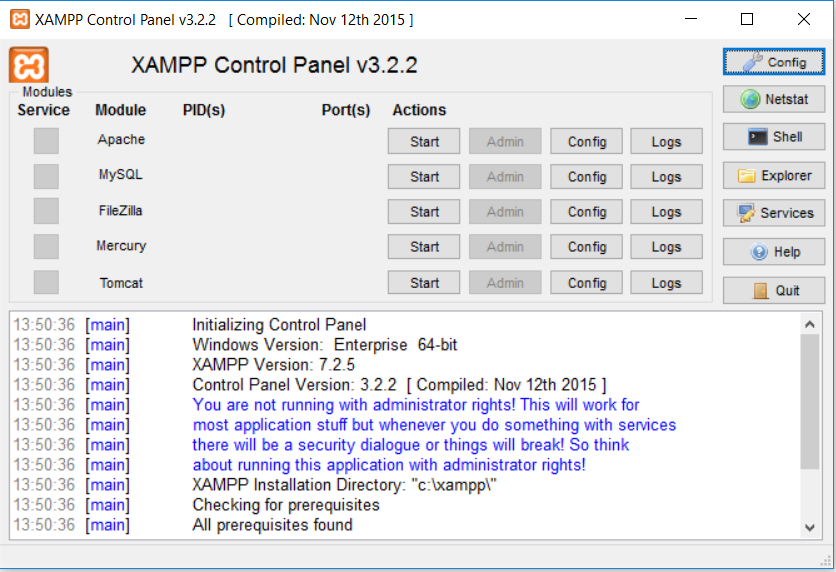
Task: Toggle the Apache service checkbox
Action: pos(46,141)
